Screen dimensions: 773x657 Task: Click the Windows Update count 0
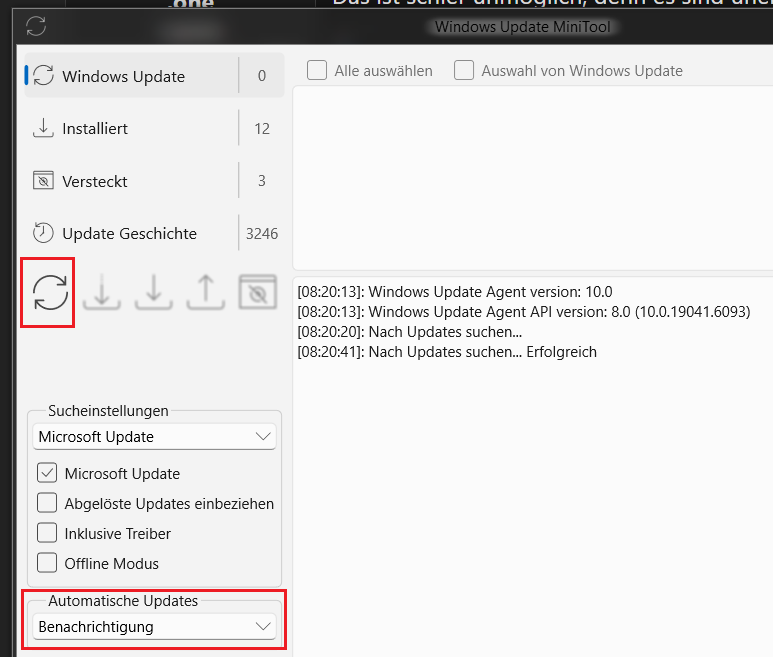pyautogui.click(x=262, y=76)
